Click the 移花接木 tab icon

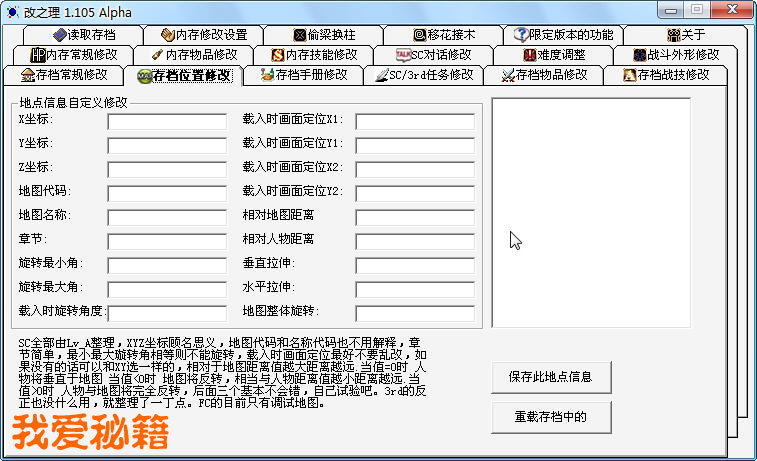420,35
